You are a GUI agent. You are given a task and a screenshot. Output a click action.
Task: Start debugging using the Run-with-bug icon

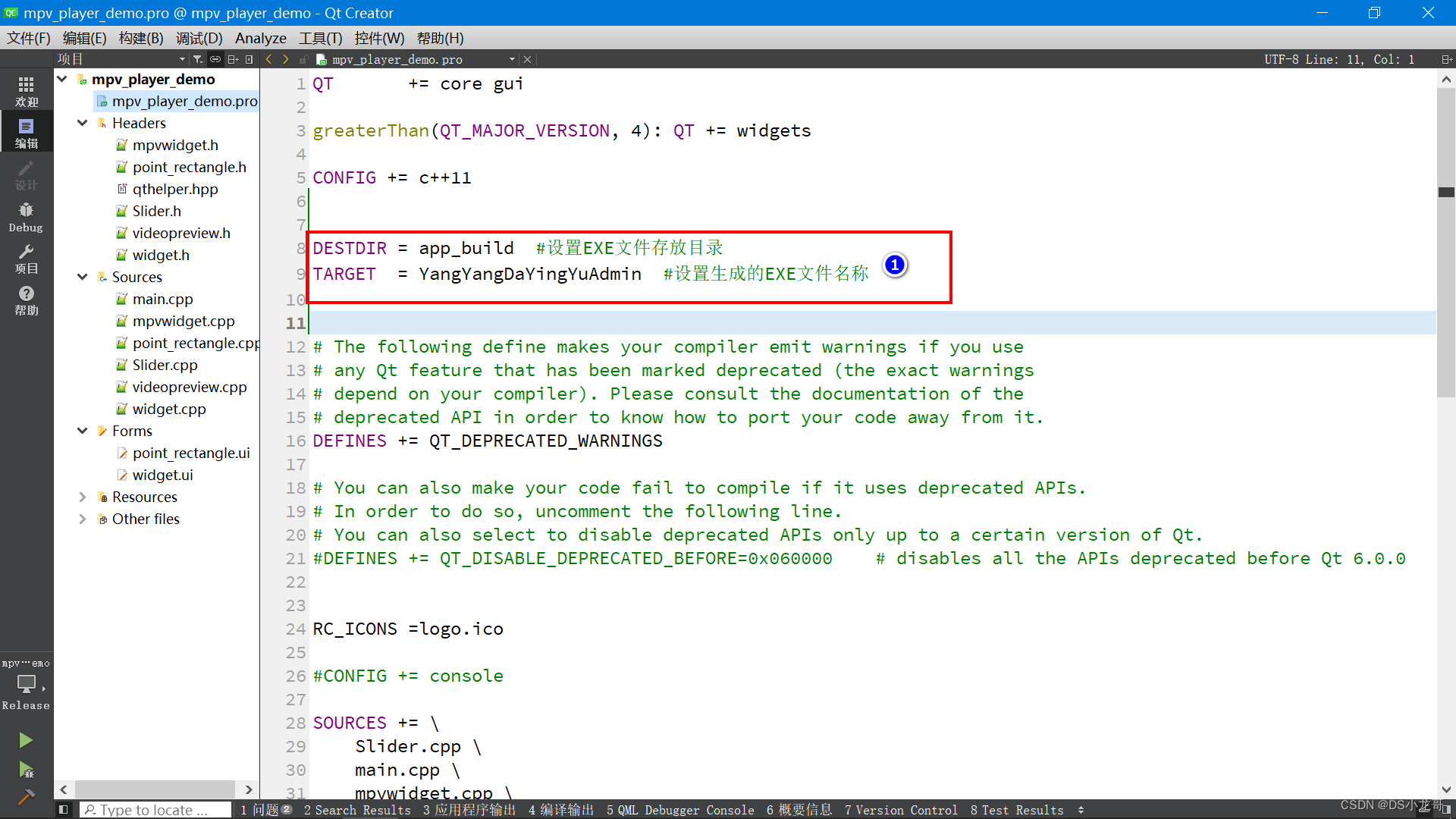[26, 770]
